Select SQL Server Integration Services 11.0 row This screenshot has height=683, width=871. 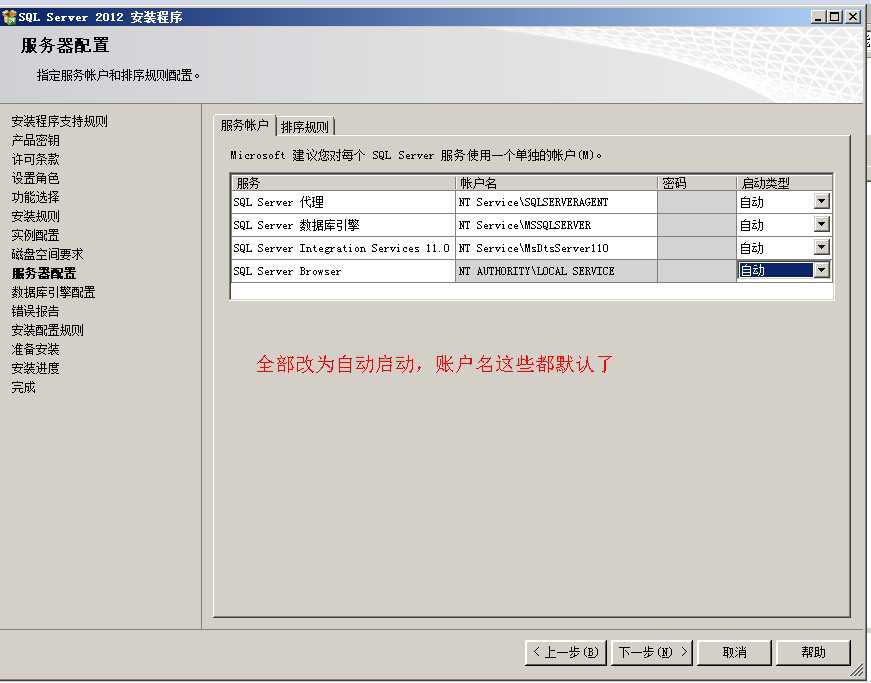point(343,248)
